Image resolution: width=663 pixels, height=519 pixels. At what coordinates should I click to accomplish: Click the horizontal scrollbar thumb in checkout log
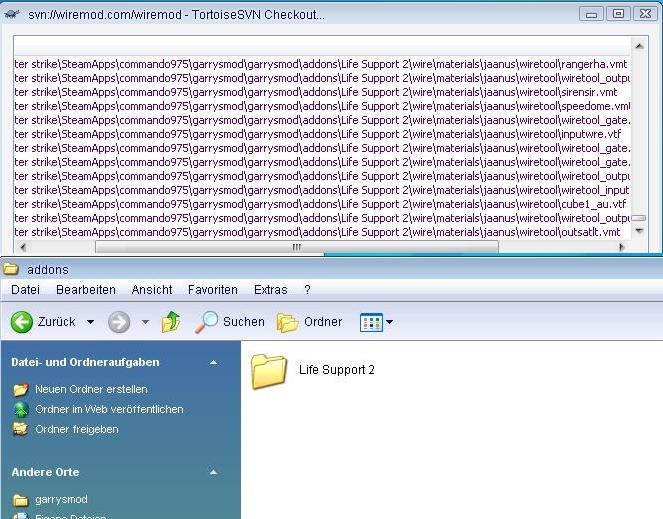coord(296,246)
